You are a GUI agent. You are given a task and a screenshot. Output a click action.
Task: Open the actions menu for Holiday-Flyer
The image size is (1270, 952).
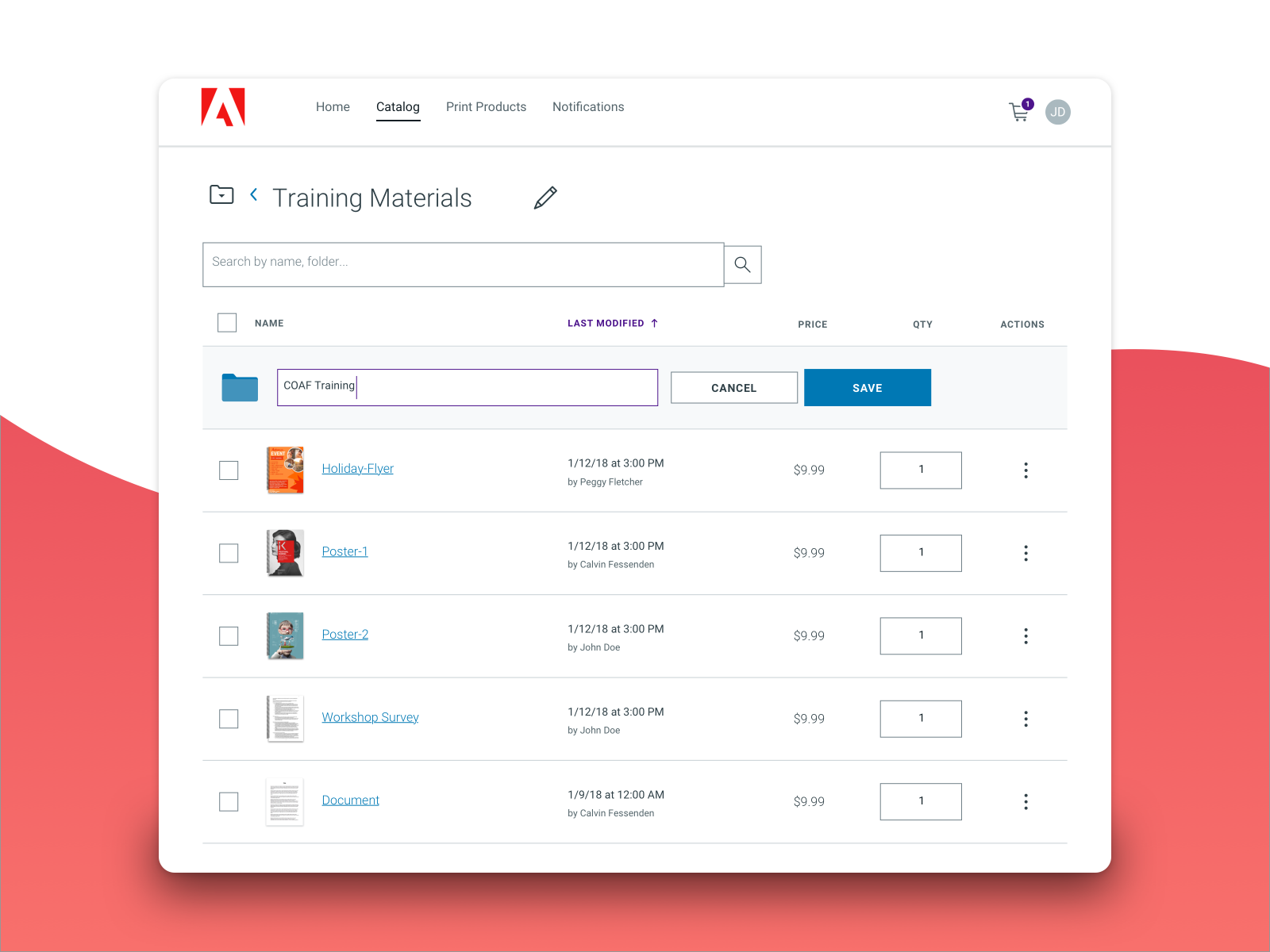[x=1026, y=470]
